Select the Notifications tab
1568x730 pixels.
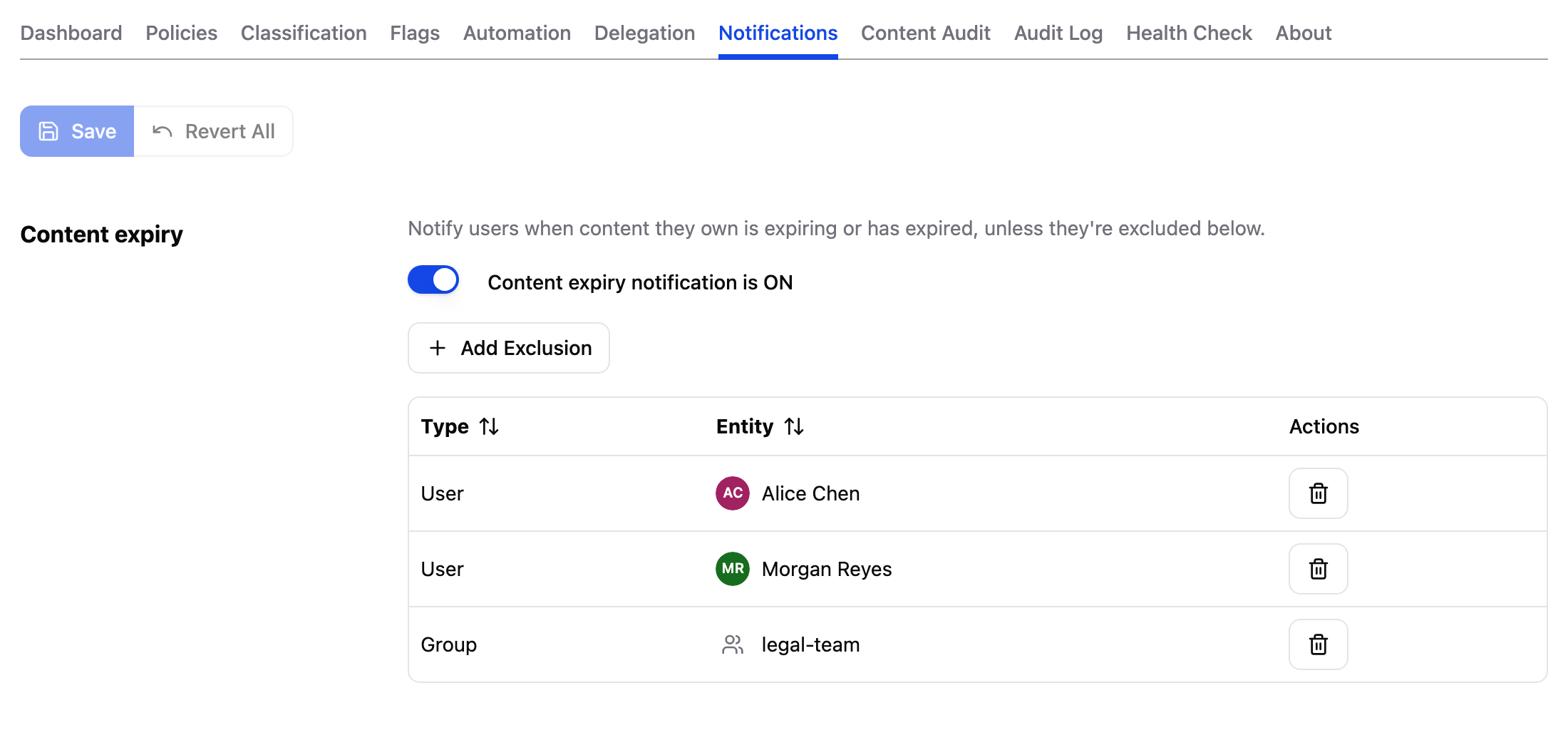tap(778, 33)
